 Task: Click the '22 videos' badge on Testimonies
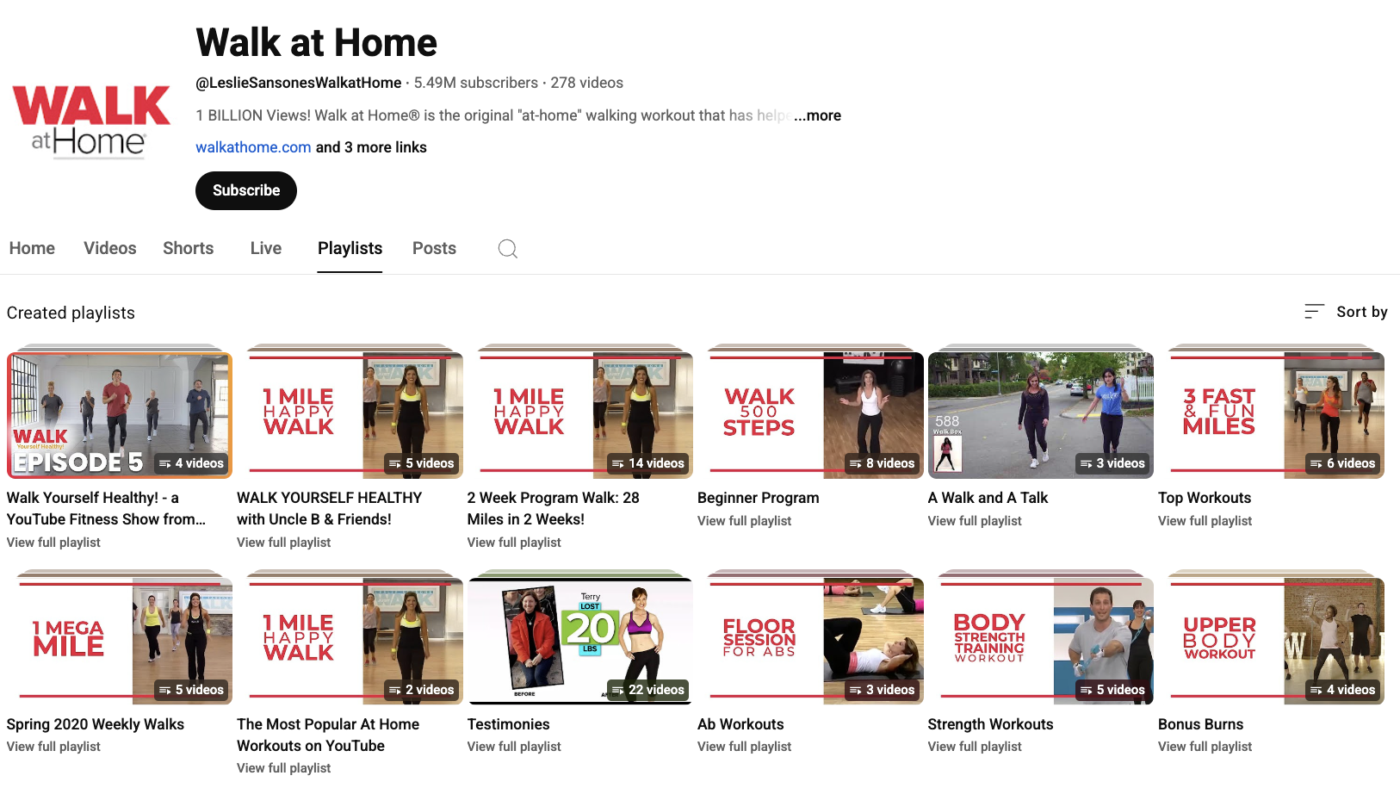click(647, 689)
